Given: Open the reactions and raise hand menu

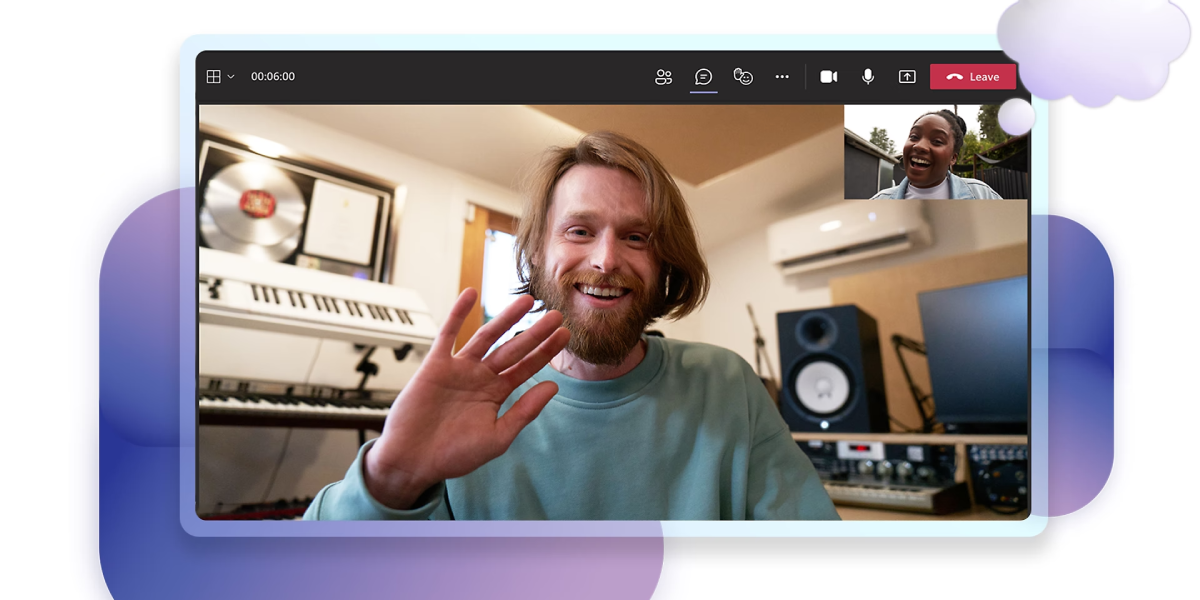Looking at the screenshot, I should coord(743,77).
